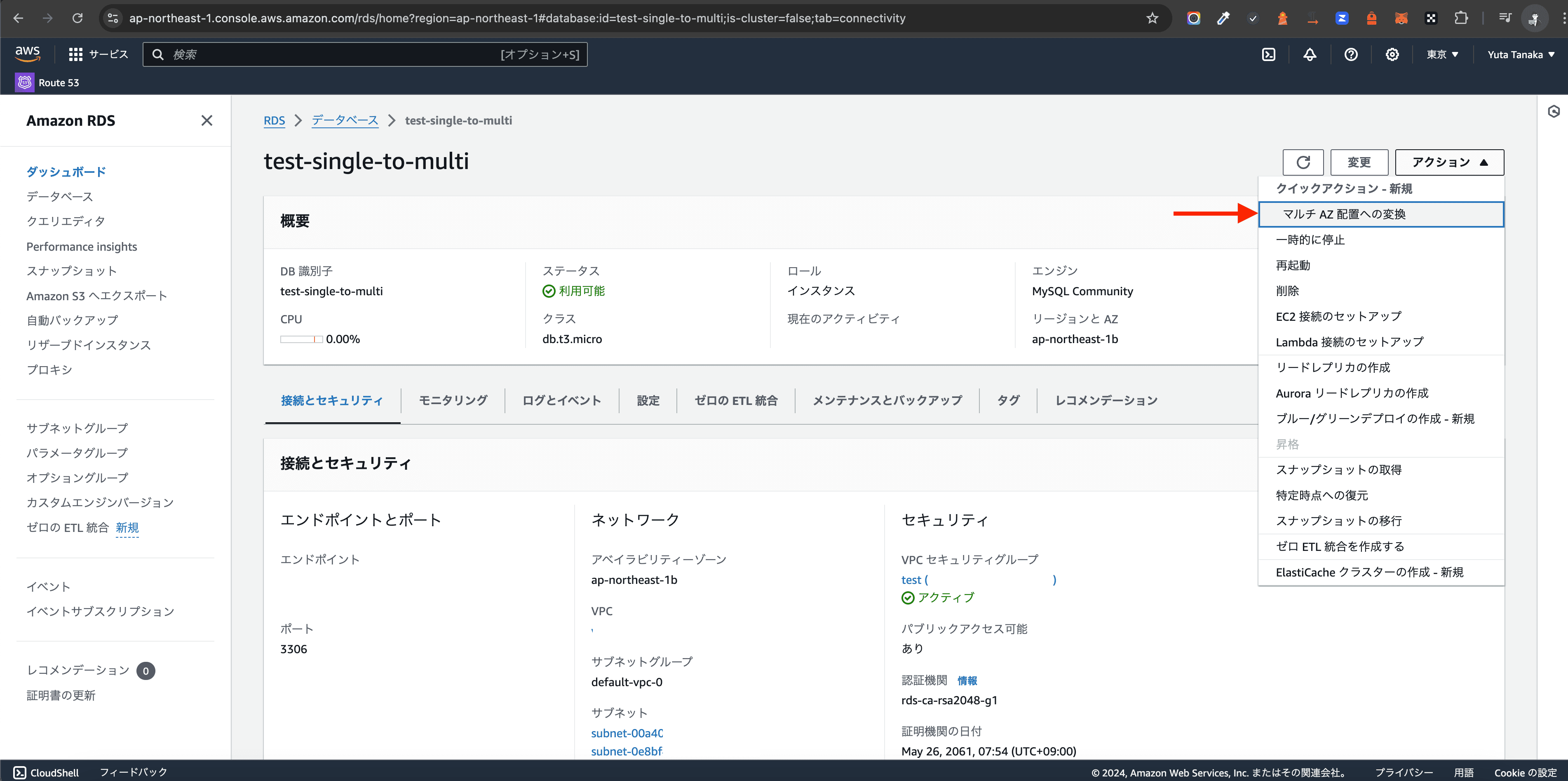Open パラメータグループ in the sidebar
This screenshot has width=1568, height=781.
point(77,453)
